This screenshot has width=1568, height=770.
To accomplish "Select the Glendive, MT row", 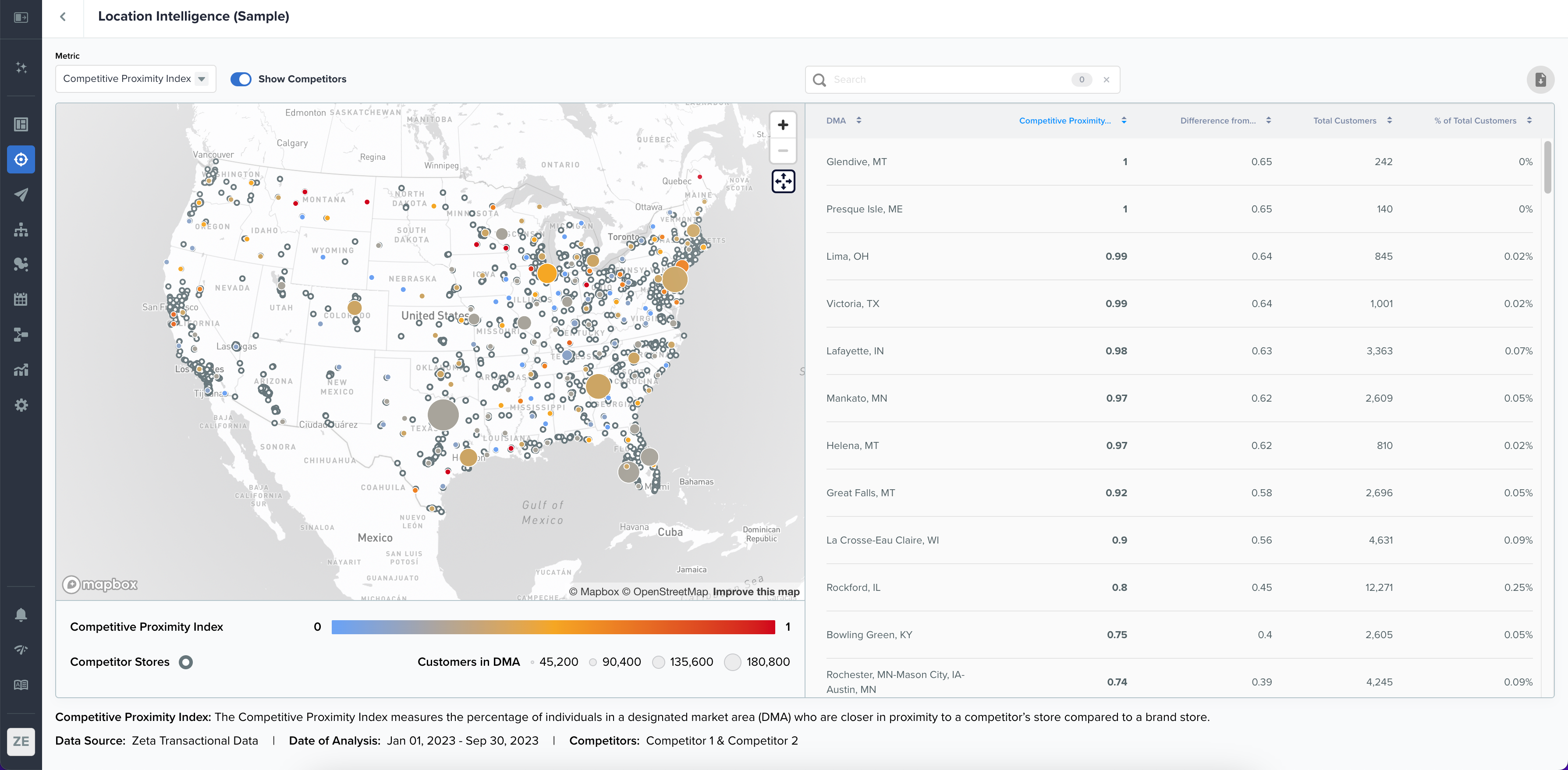I will [1179, 162].
